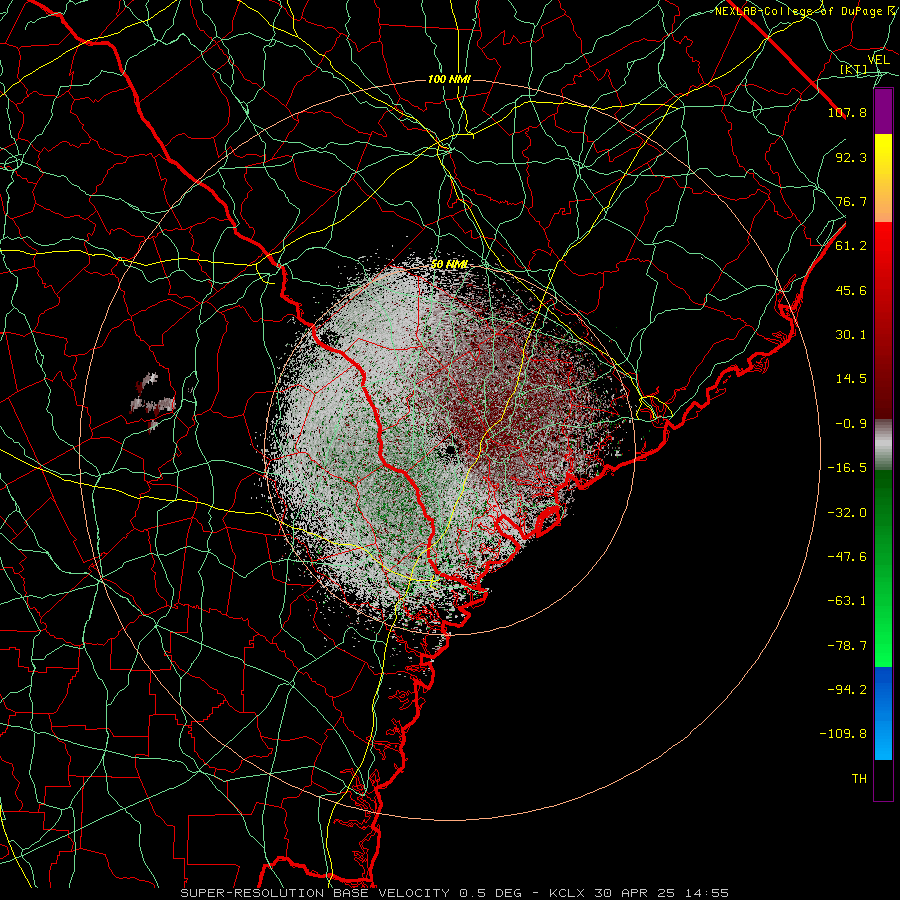Image resolution: width=900 pixels, height=900 pixels.
Task: Select the -109.8 value on the velocity scale
Action: (x=843, y=734)
